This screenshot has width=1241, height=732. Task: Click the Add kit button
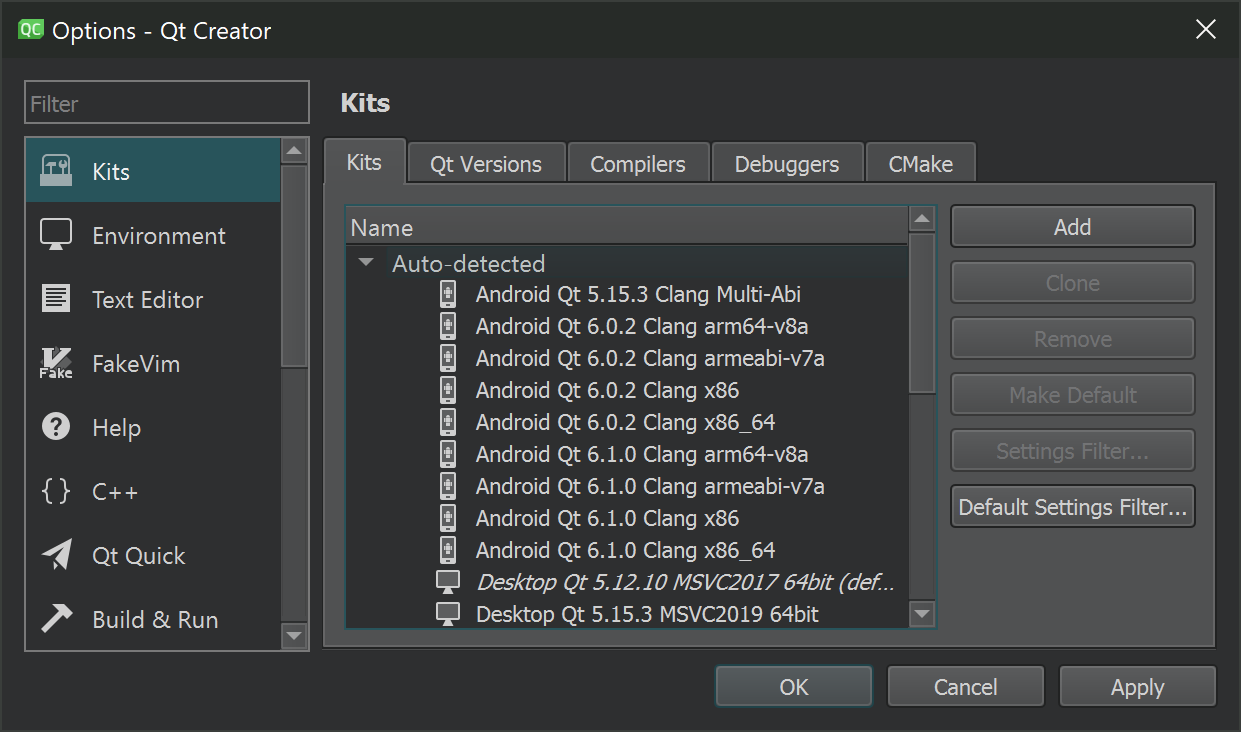1073,227
